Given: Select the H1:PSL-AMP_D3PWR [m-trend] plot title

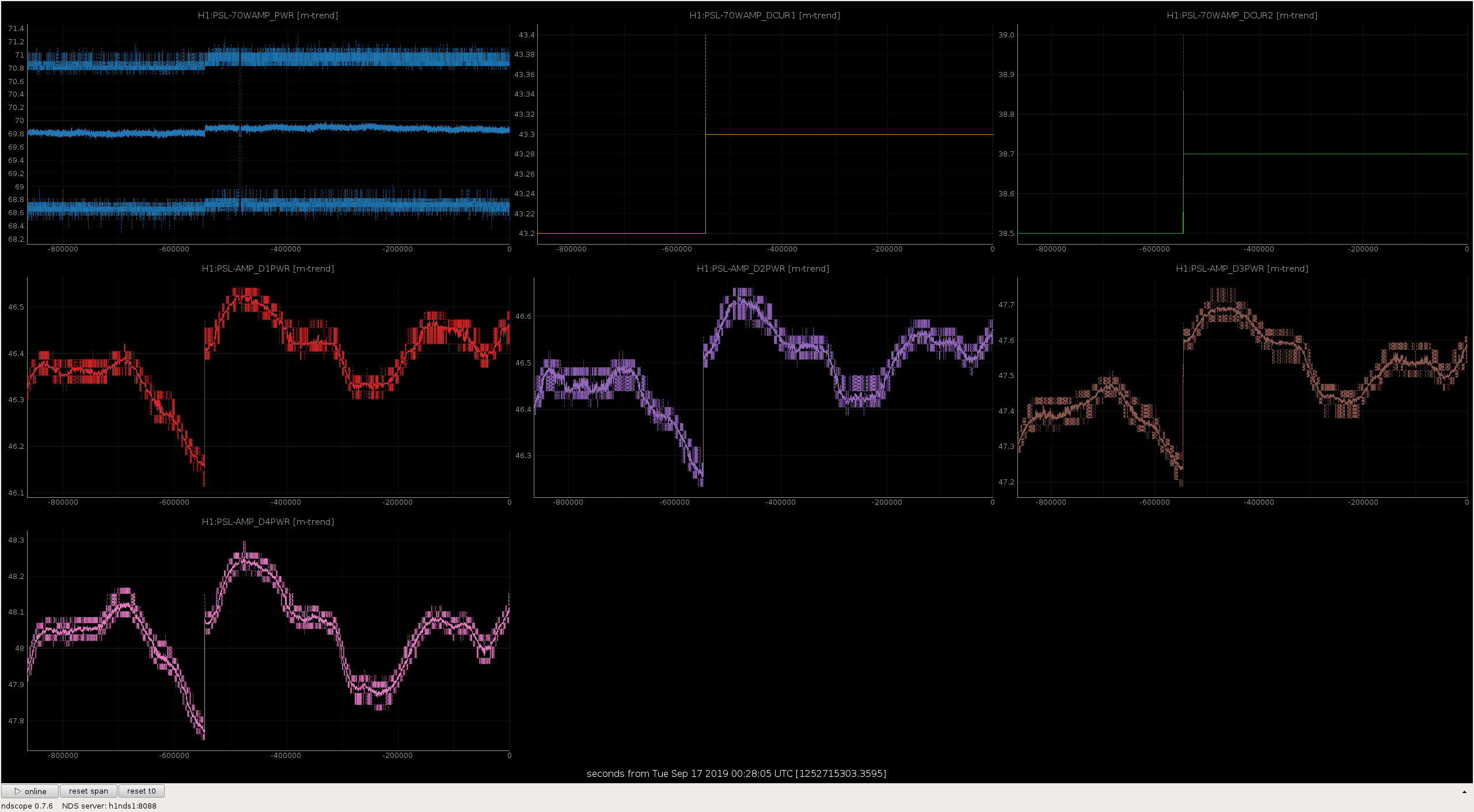Looking at the screenshot, I should (x=1242, y=269).
